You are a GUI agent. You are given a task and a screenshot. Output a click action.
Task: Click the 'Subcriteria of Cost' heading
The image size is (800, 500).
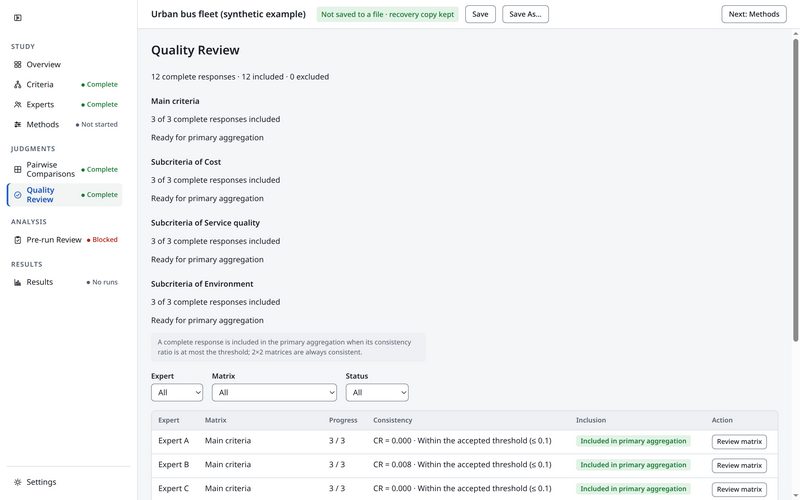(186, 162)
